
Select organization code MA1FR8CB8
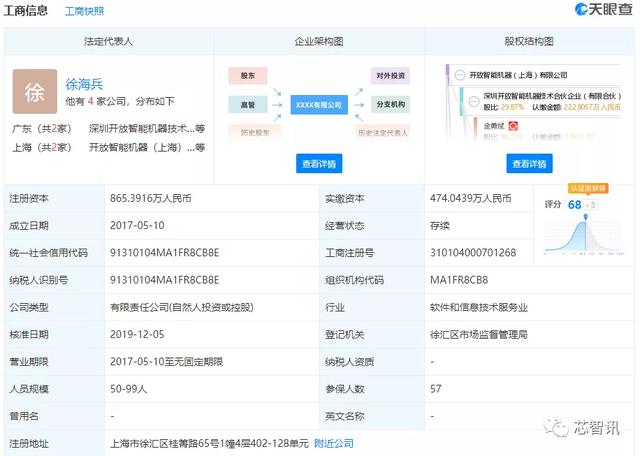point(459,280)
